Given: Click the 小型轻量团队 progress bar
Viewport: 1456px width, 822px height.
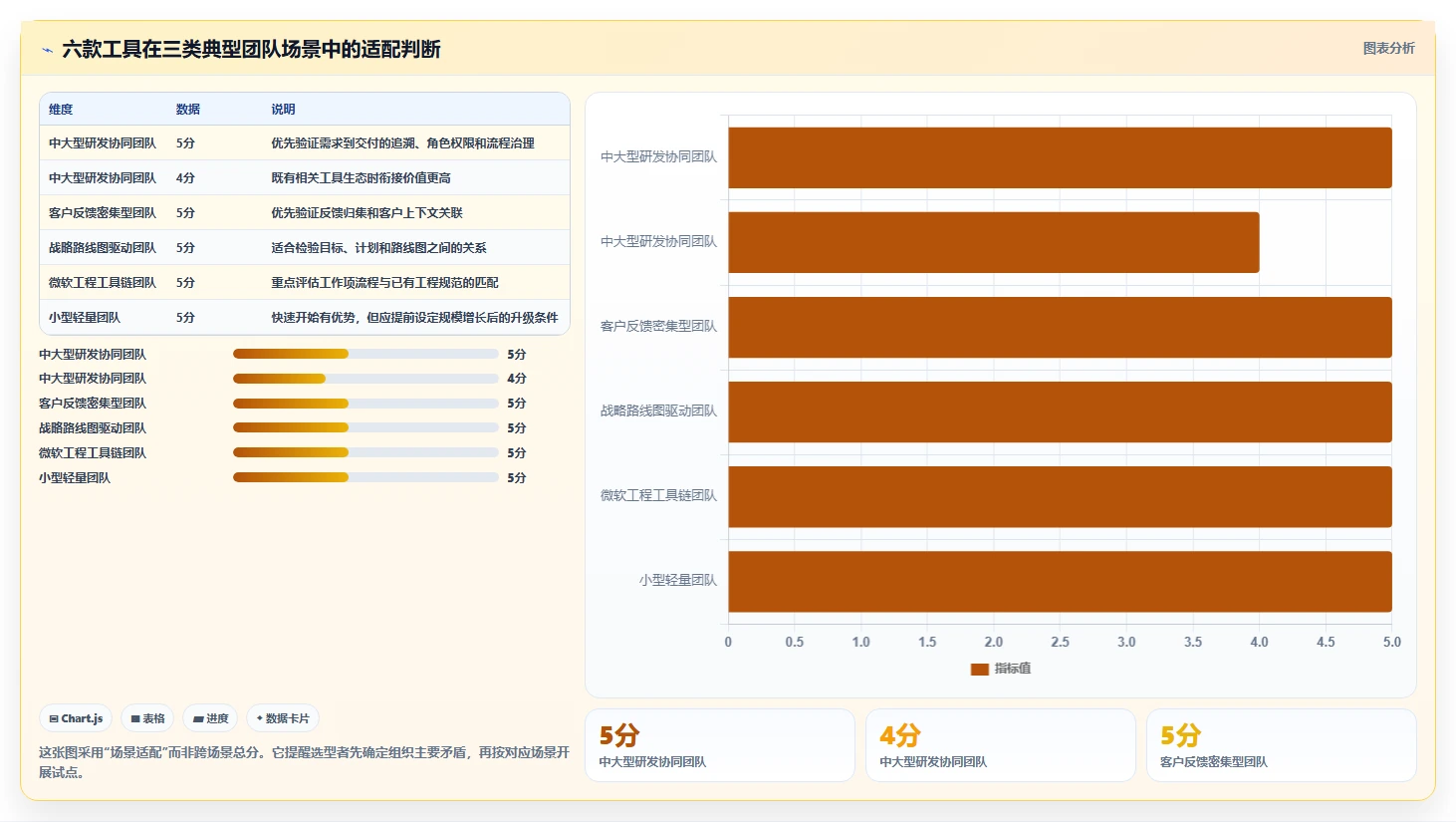Looking at the screenshot, I should (x=365, y=477).
